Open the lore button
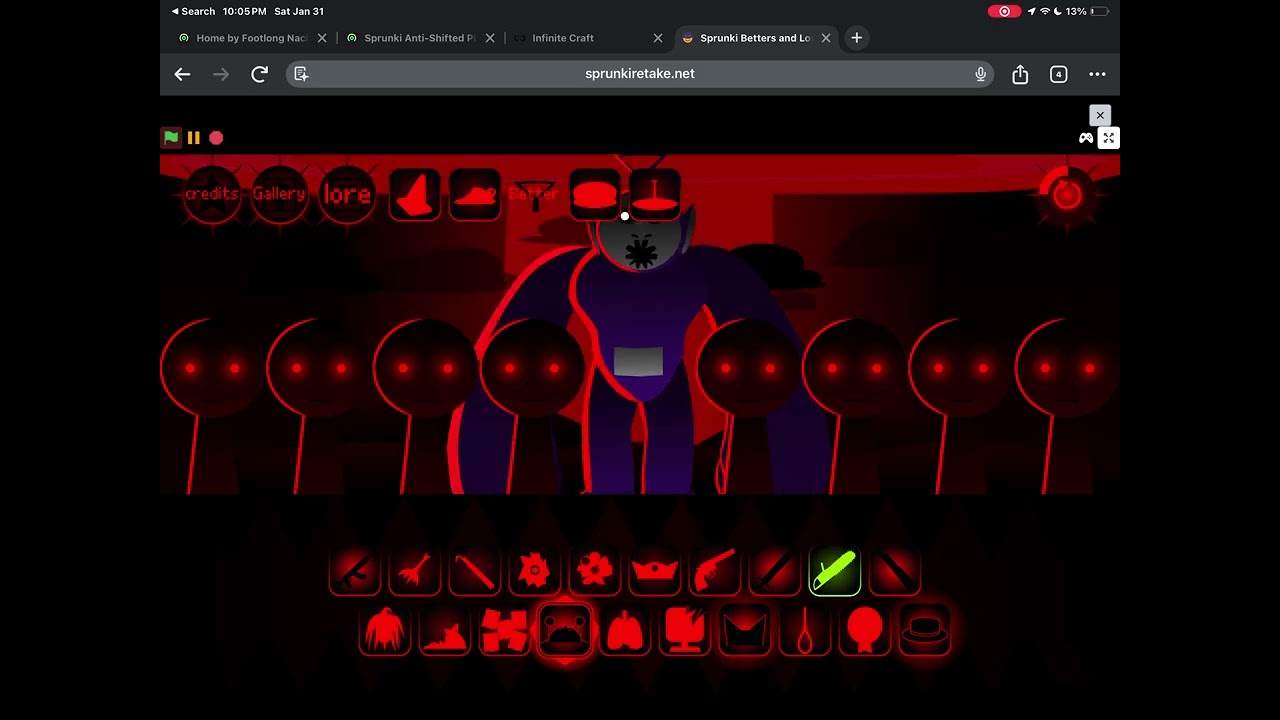The image size is (1280, 720). 347,194
